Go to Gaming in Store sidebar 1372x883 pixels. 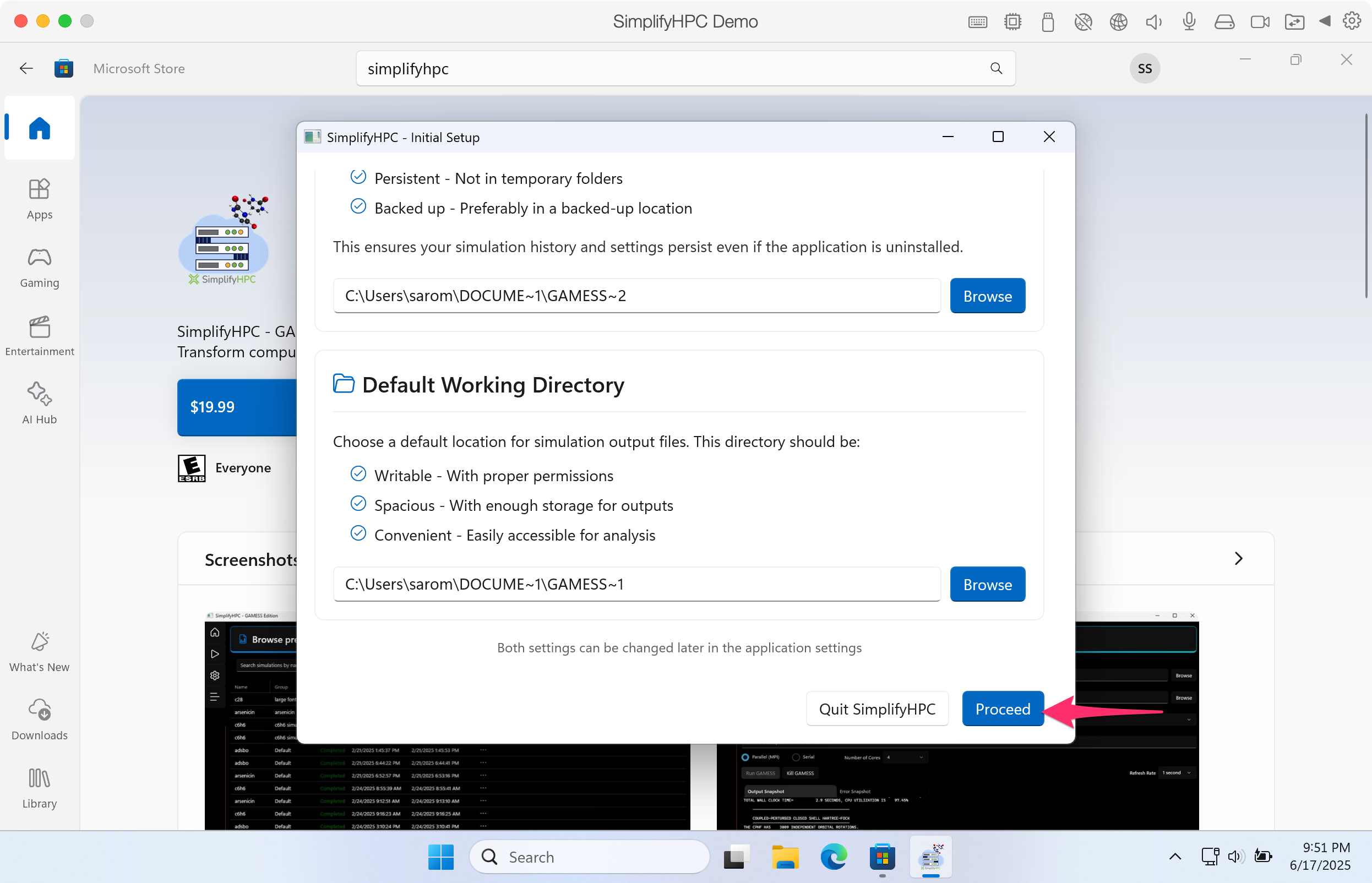pyautogui.click(x=39, y=266)
